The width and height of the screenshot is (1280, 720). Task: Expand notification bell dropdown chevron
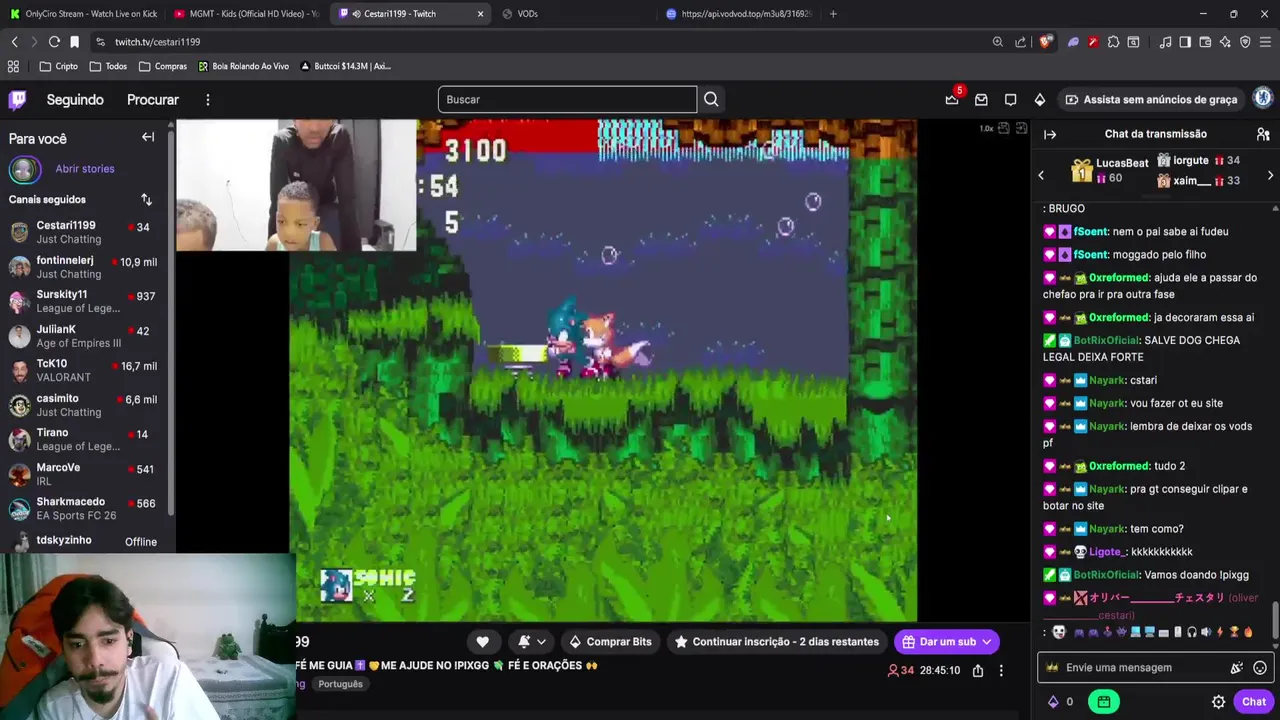click(542, 642)
